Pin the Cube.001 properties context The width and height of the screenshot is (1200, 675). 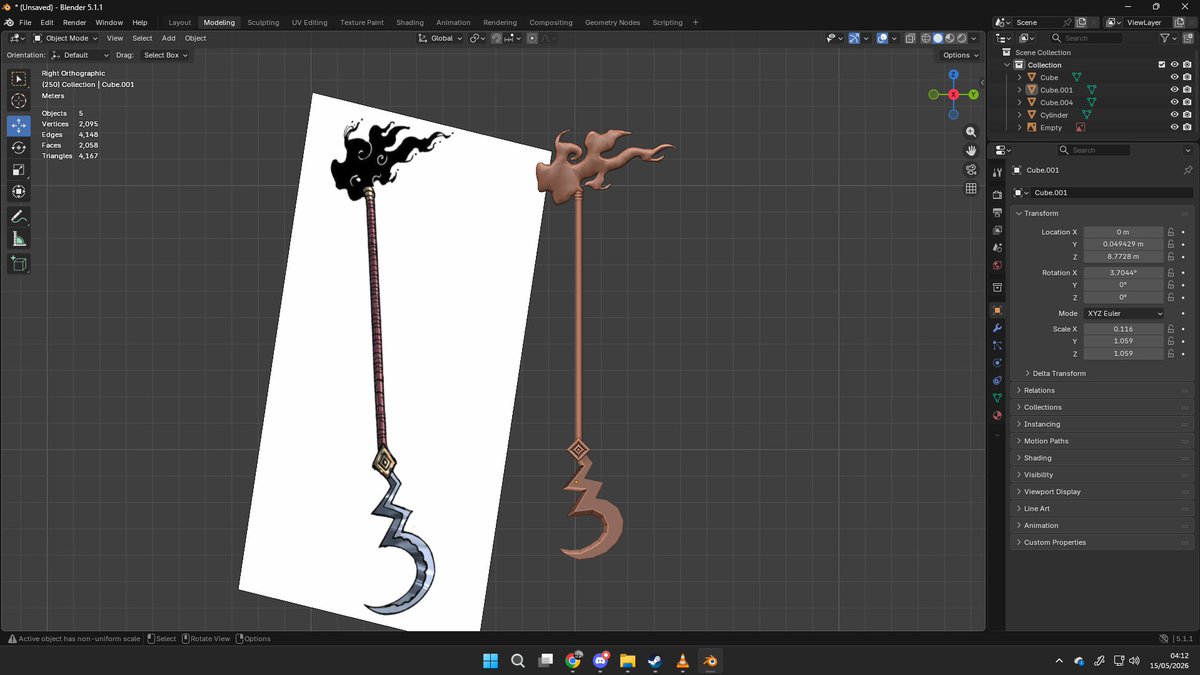coord(1187,170)
